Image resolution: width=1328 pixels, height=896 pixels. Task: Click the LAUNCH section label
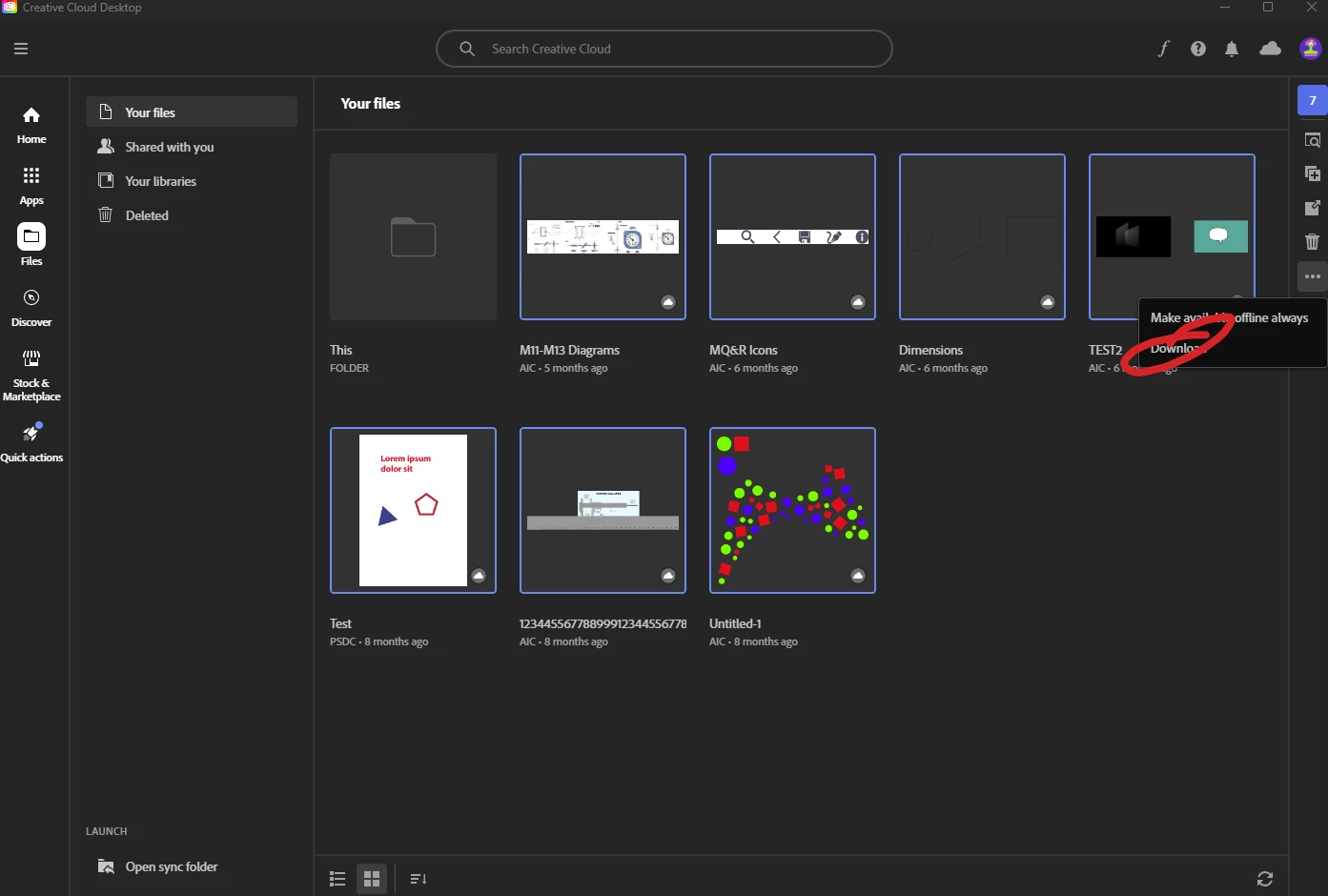(106, 831)
